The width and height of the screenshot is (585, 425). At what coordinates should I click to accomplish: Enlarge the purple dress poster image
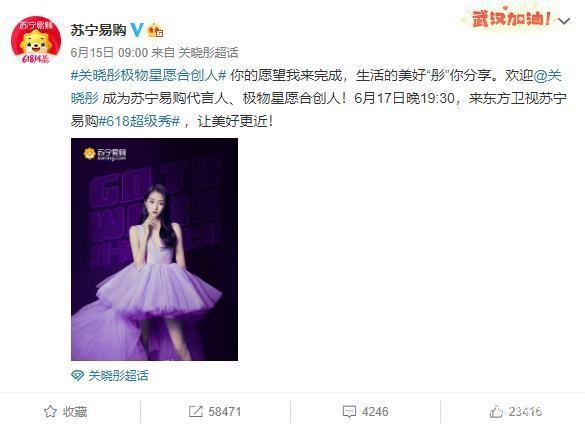coord(154,249)
